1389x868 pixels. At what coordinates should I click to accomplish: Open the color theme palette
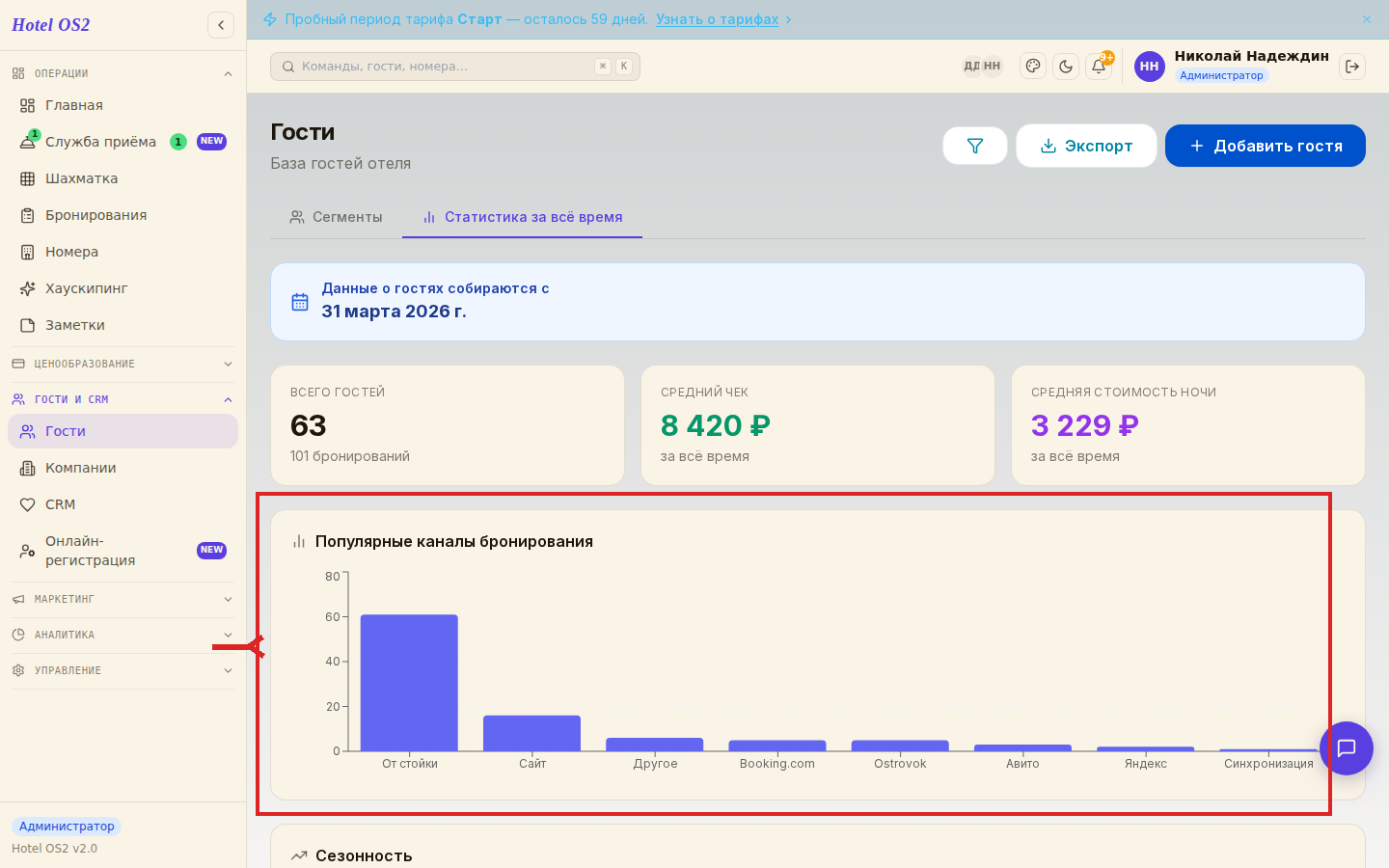[x=1033, y=67]
